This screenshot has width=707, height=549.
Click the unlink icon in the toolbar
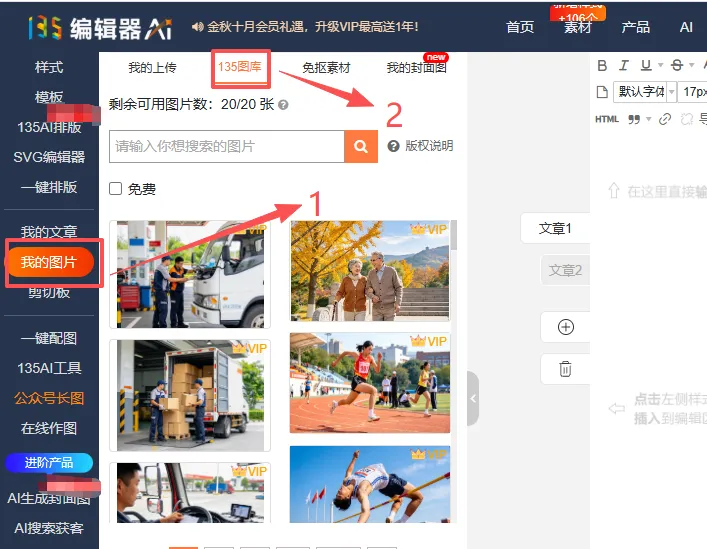pyautogui.click(x=686, y=119)
